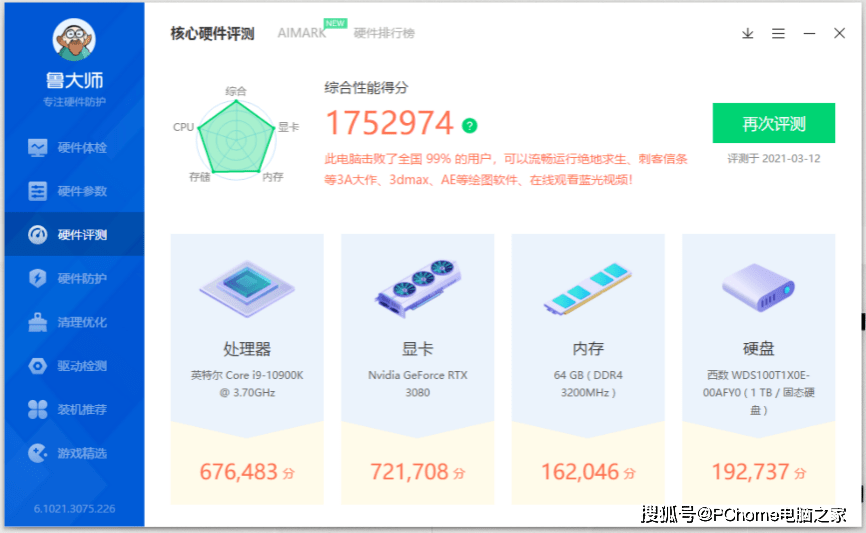Open 游戏精选 sidebar icon
The width and height of the screenshot is (866, 533).
(38, 453)
